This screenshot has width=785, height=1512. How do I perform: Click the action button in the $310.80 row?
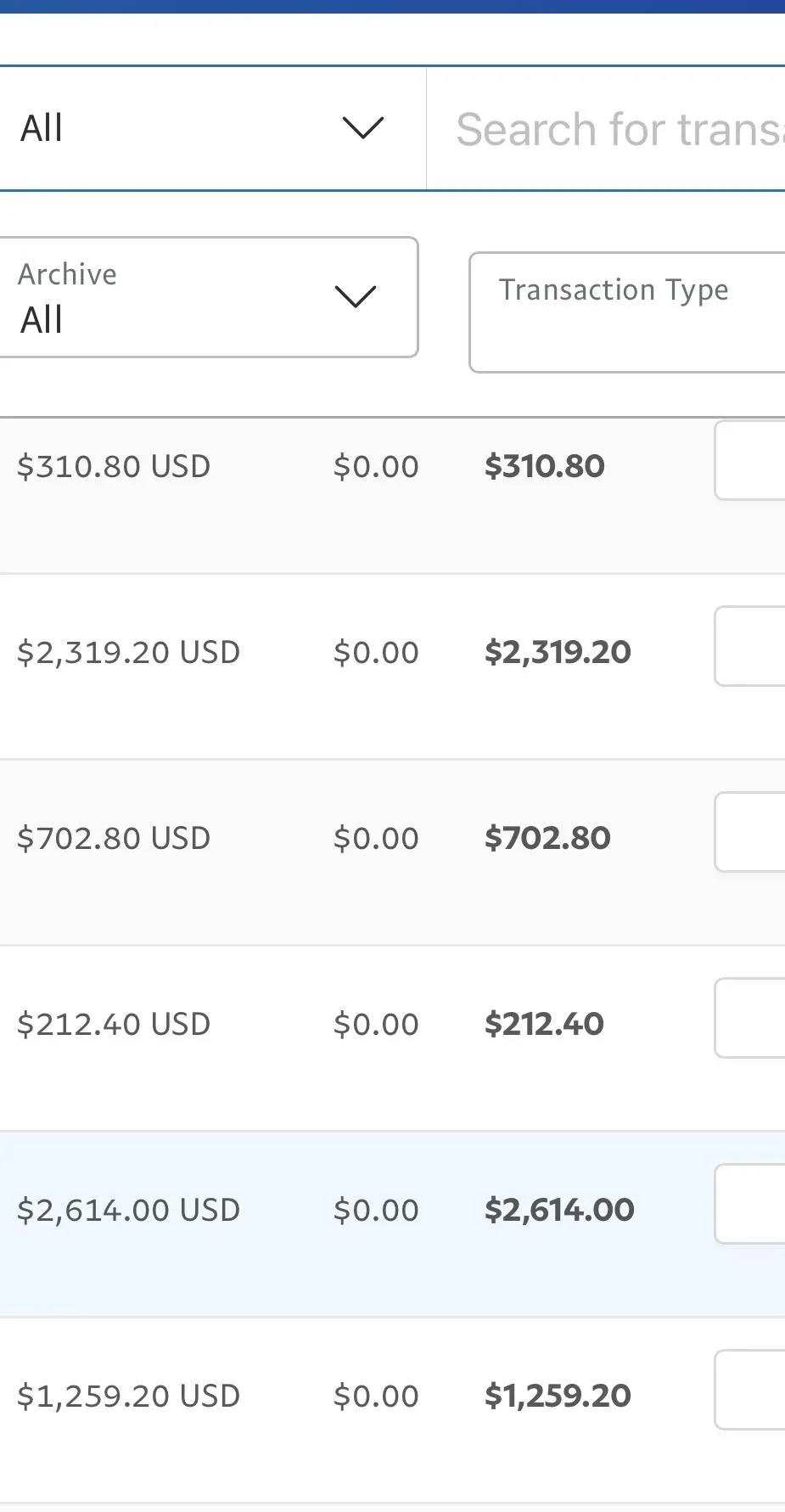[x=750, y=460]
